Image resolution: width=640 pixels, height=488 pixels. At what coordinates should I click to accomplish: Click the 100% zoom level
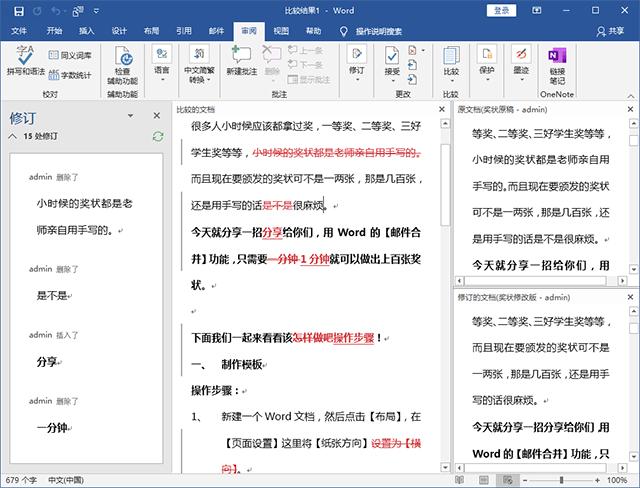coord(617,480)
